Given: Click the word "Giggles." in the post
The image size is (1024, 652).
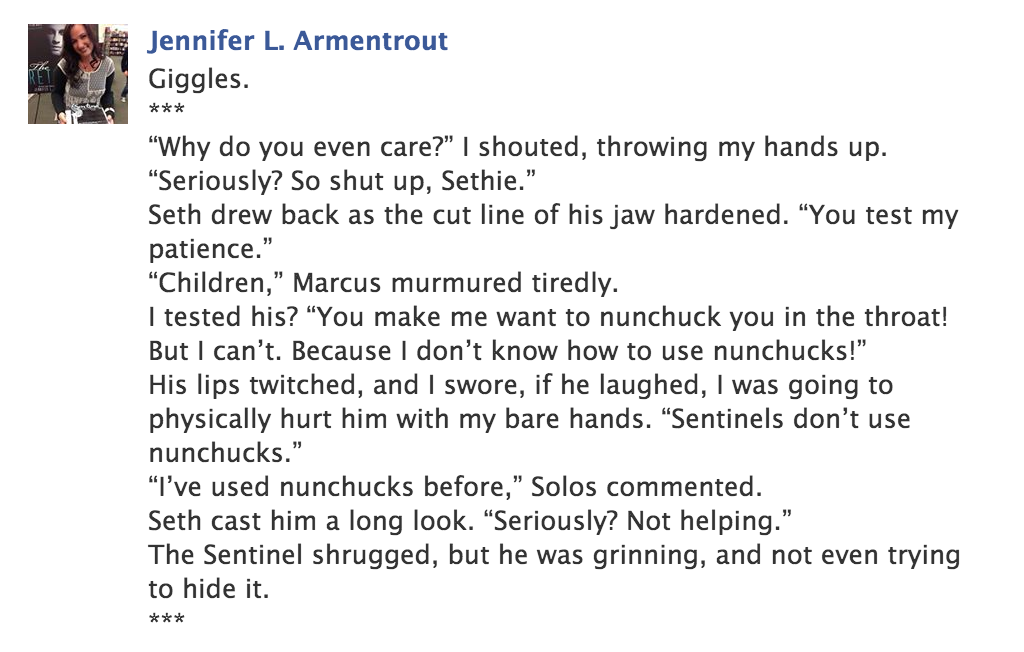Looking at the screenshot, I should [x=199, y=79].
